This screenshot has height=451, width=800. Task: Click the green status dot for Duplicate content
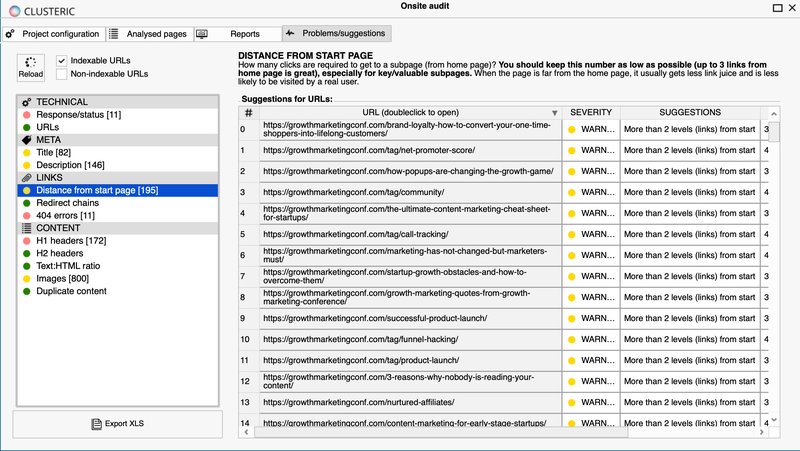(x=27, y=291)
